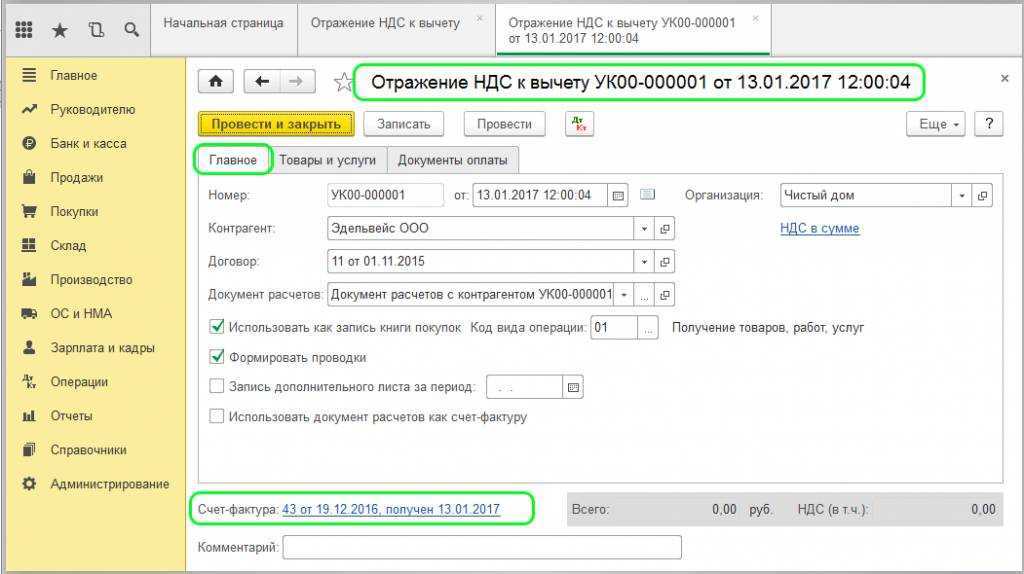Click the search magnifier icon

pos(131,30)
